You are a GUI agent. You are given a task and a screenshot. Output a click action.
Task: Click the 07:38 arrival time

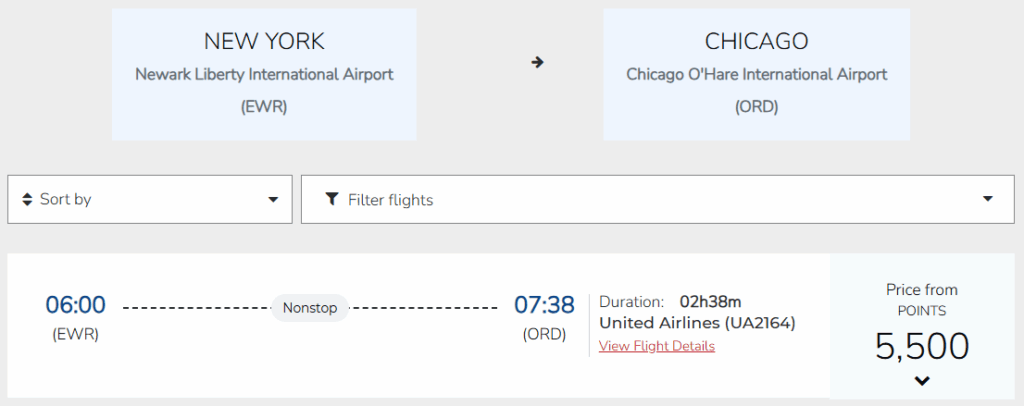pos(544,305)
